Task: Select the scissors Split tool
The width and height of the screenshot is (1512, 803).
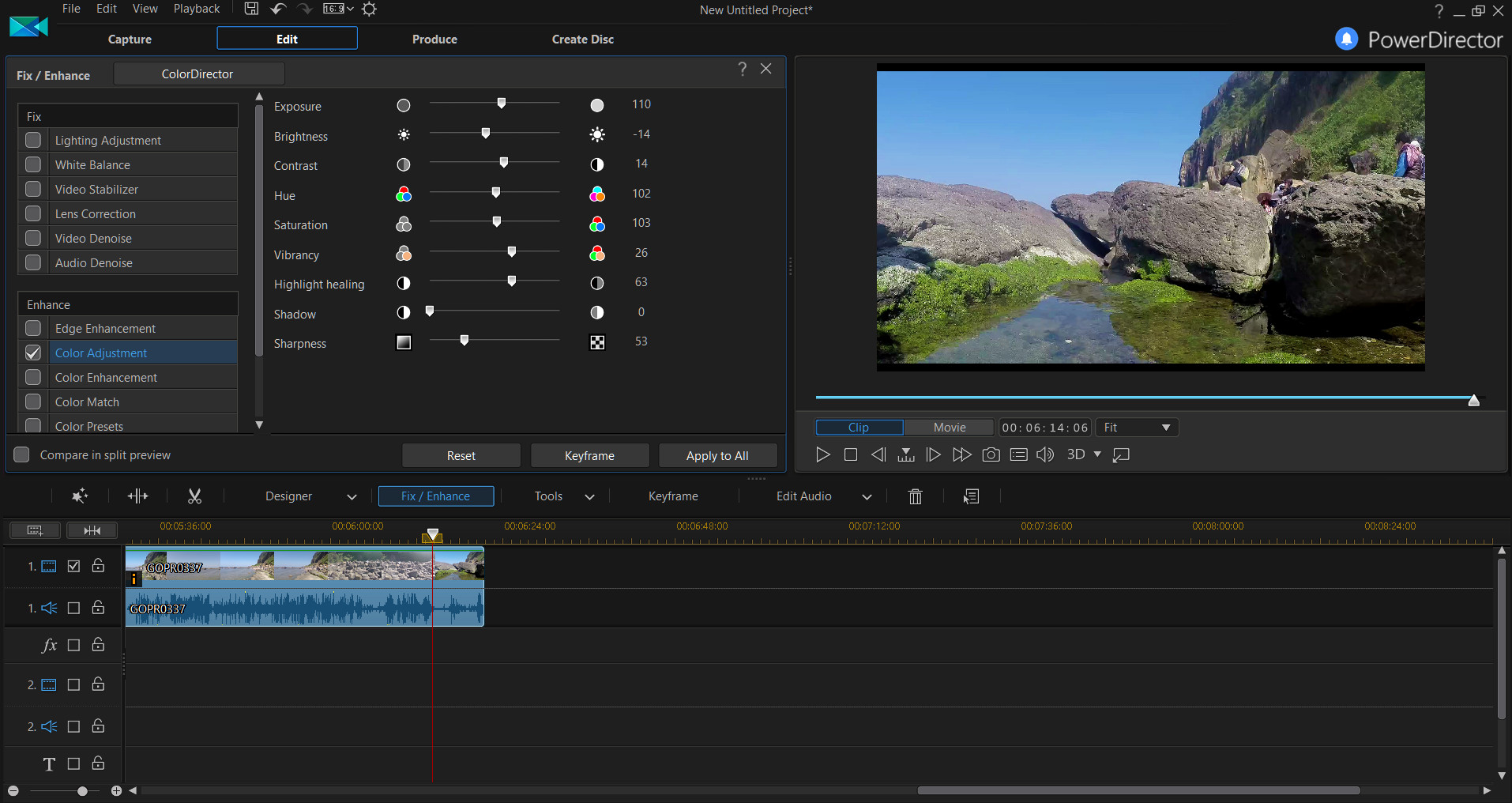Action: click(x=194, y=496)
